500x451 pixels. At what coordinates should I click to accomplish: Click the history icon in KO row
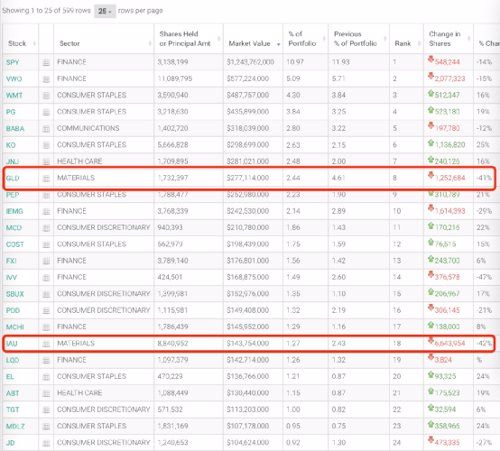[x=46, y=145]
